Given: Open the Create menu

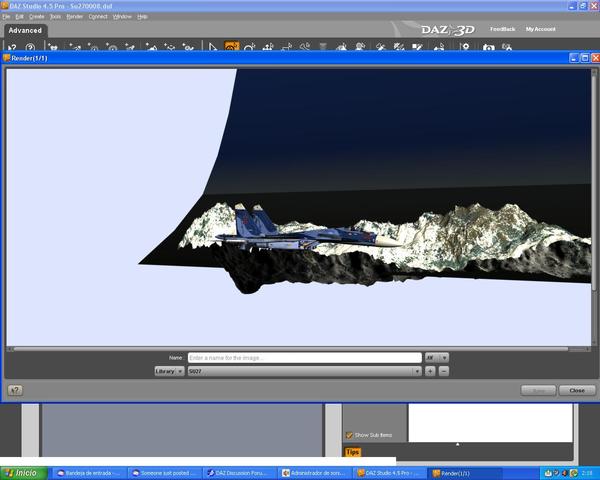Looking at the screenshot, I should (x=37, y=17).
